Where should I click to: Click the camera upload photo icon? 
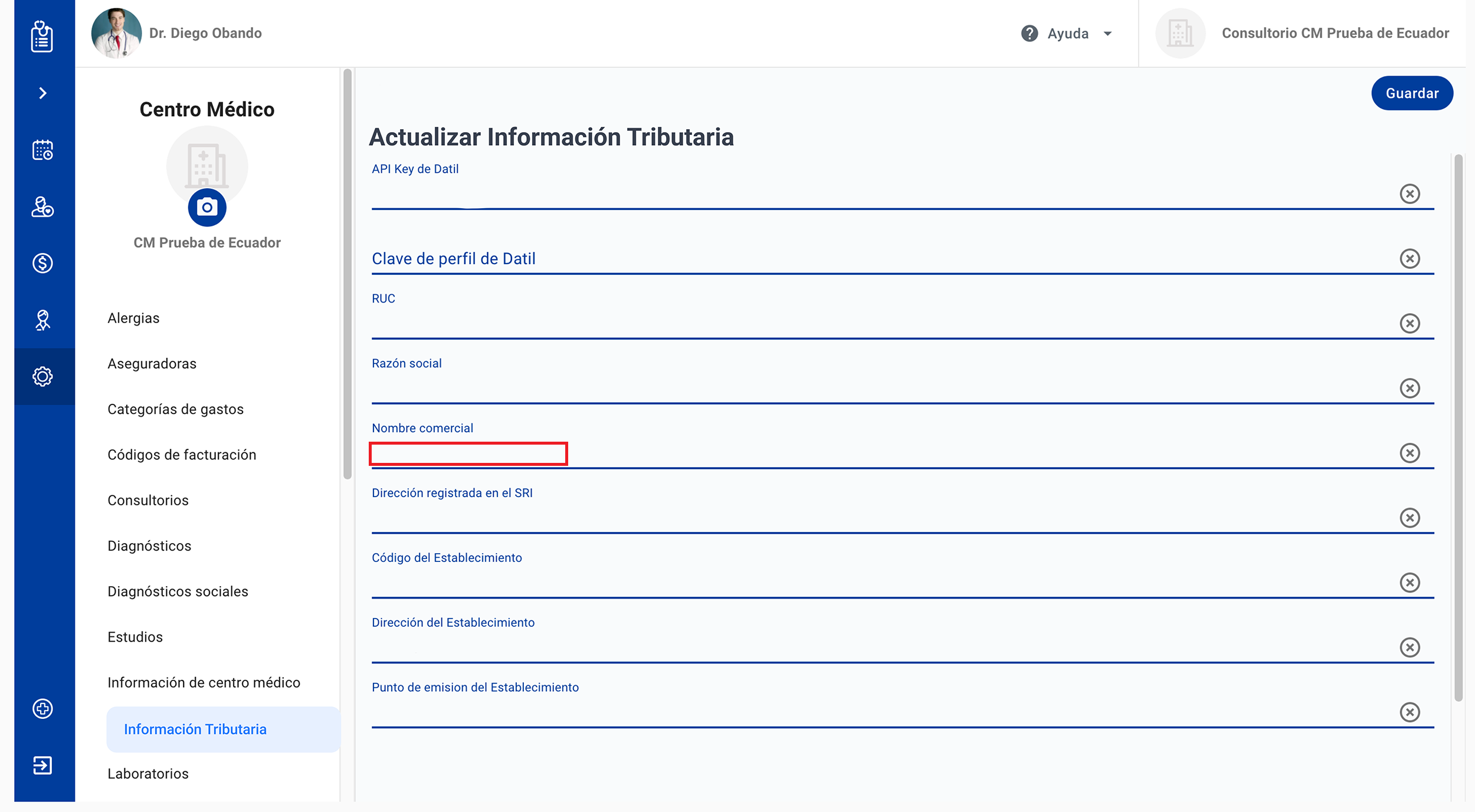[206, 208]
